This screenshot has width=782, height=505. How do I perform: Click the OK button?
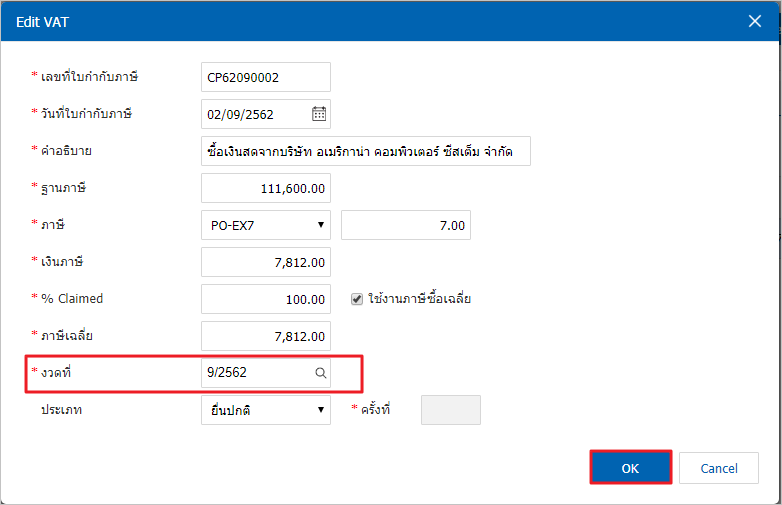pos(630,468)
